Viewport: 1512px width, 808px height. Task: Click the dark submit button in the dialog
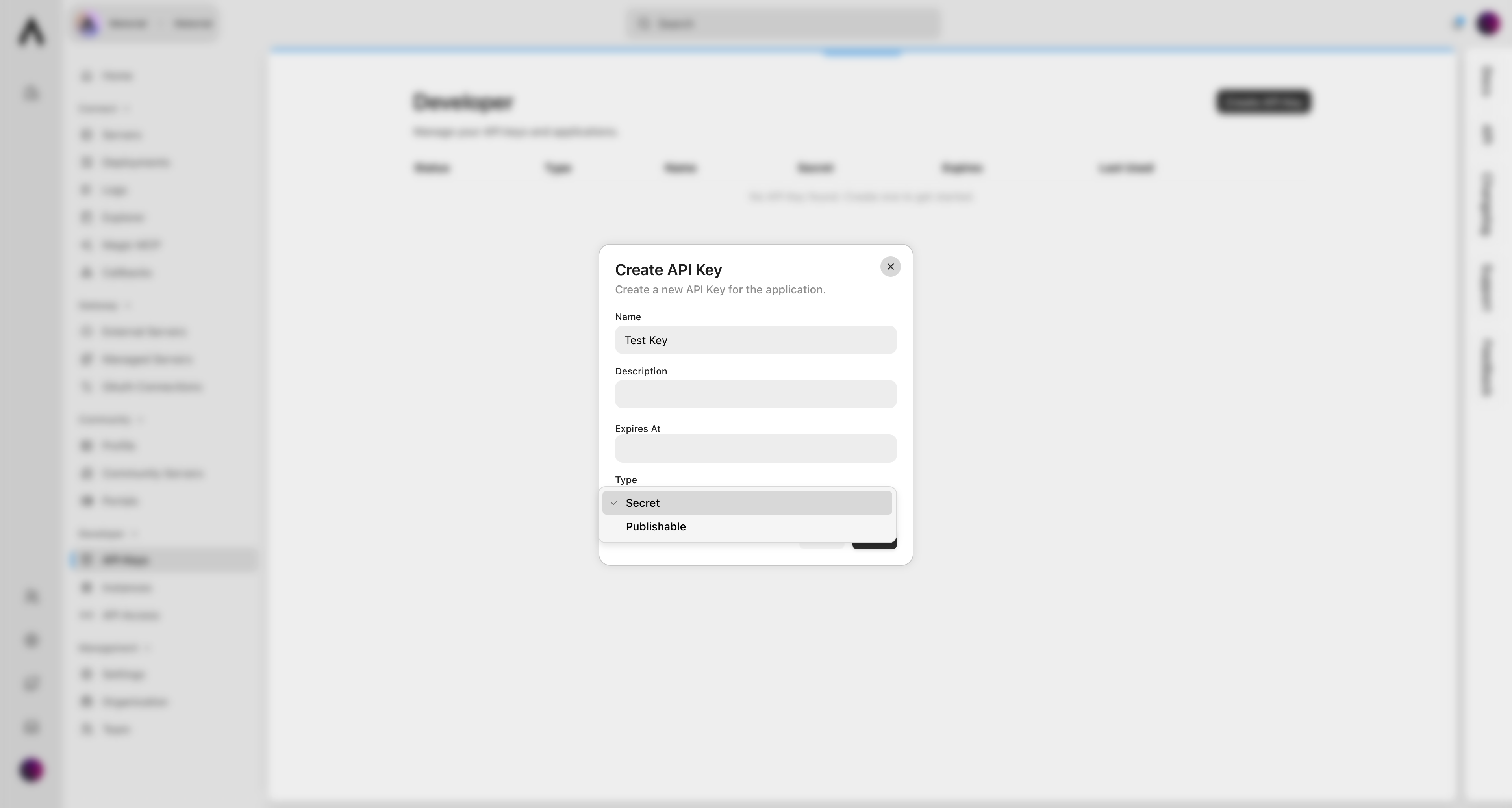[875, 545]
